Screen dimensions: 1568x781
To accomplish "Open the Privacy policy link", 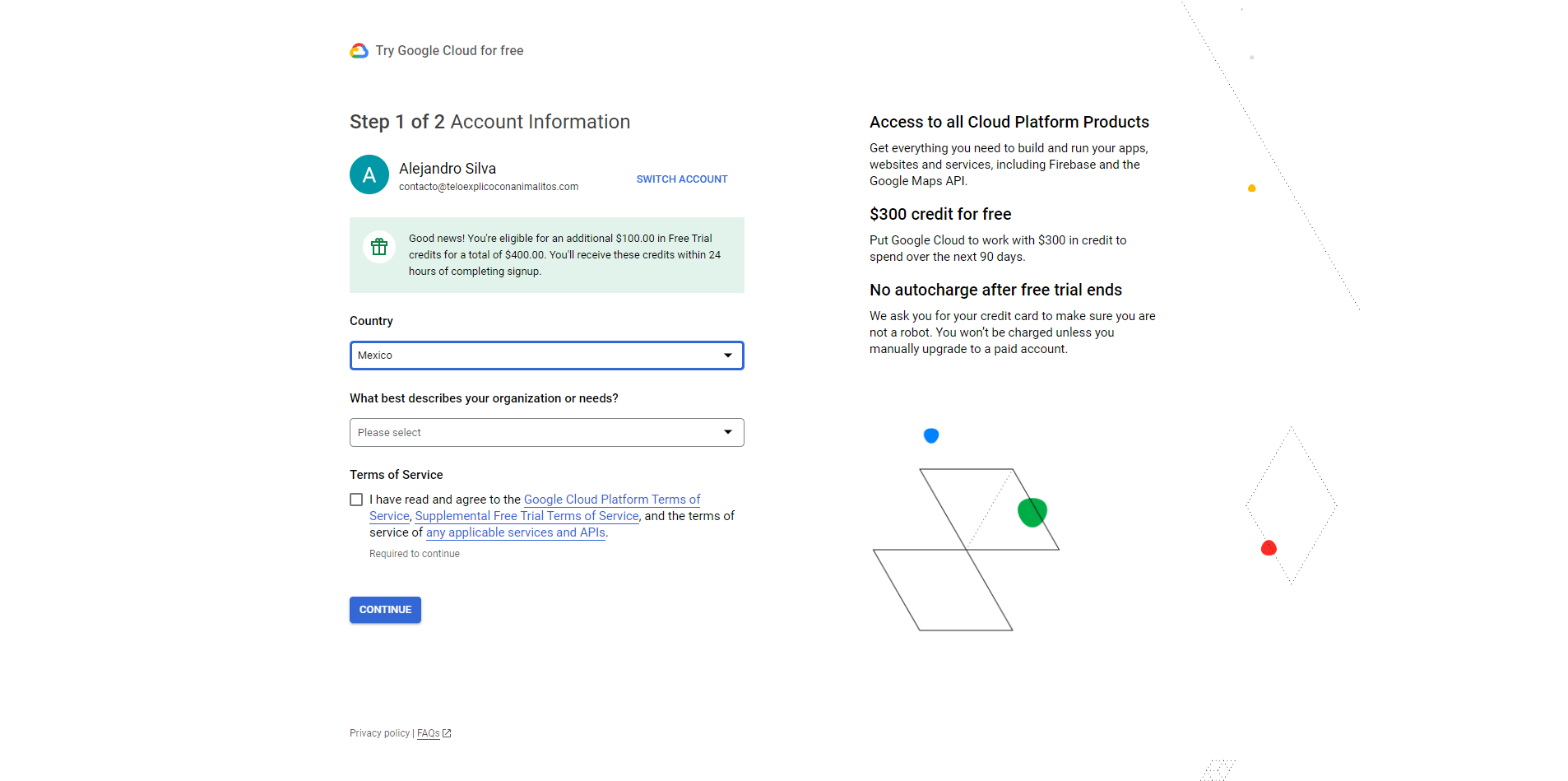I will pos(379,733).
